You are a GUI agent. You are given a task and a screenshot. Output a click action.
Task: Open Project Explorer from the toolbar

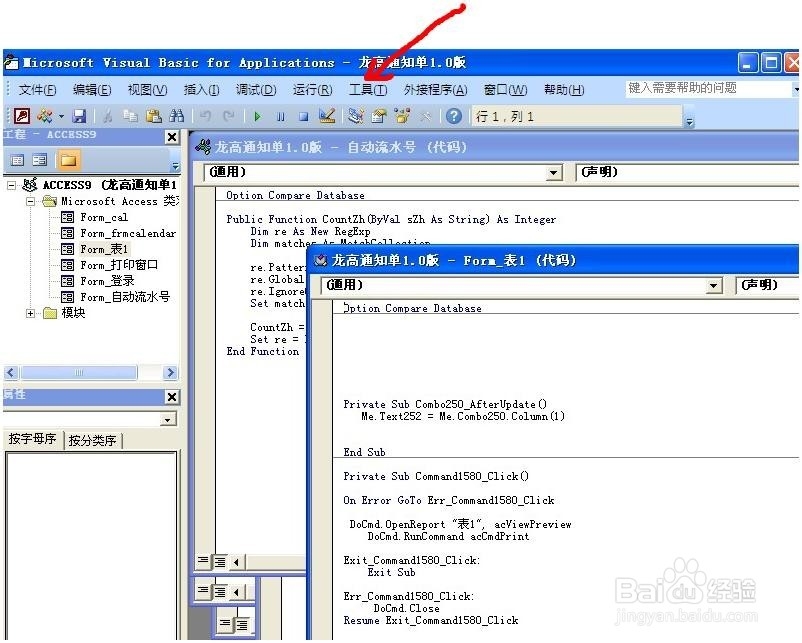click(x=355, y=116)
